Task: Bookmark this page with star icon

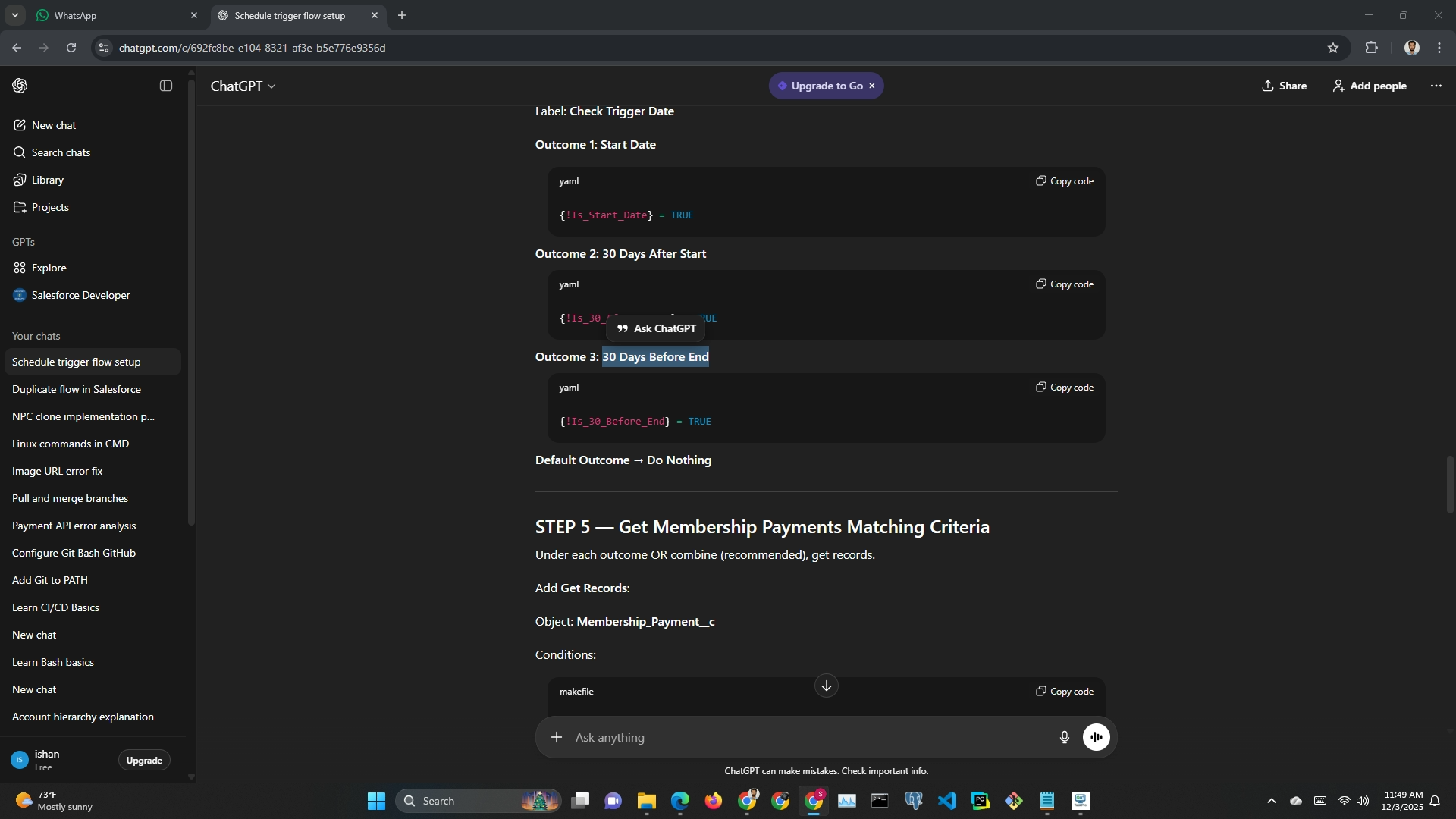Action: click(x=1332, y=48)
